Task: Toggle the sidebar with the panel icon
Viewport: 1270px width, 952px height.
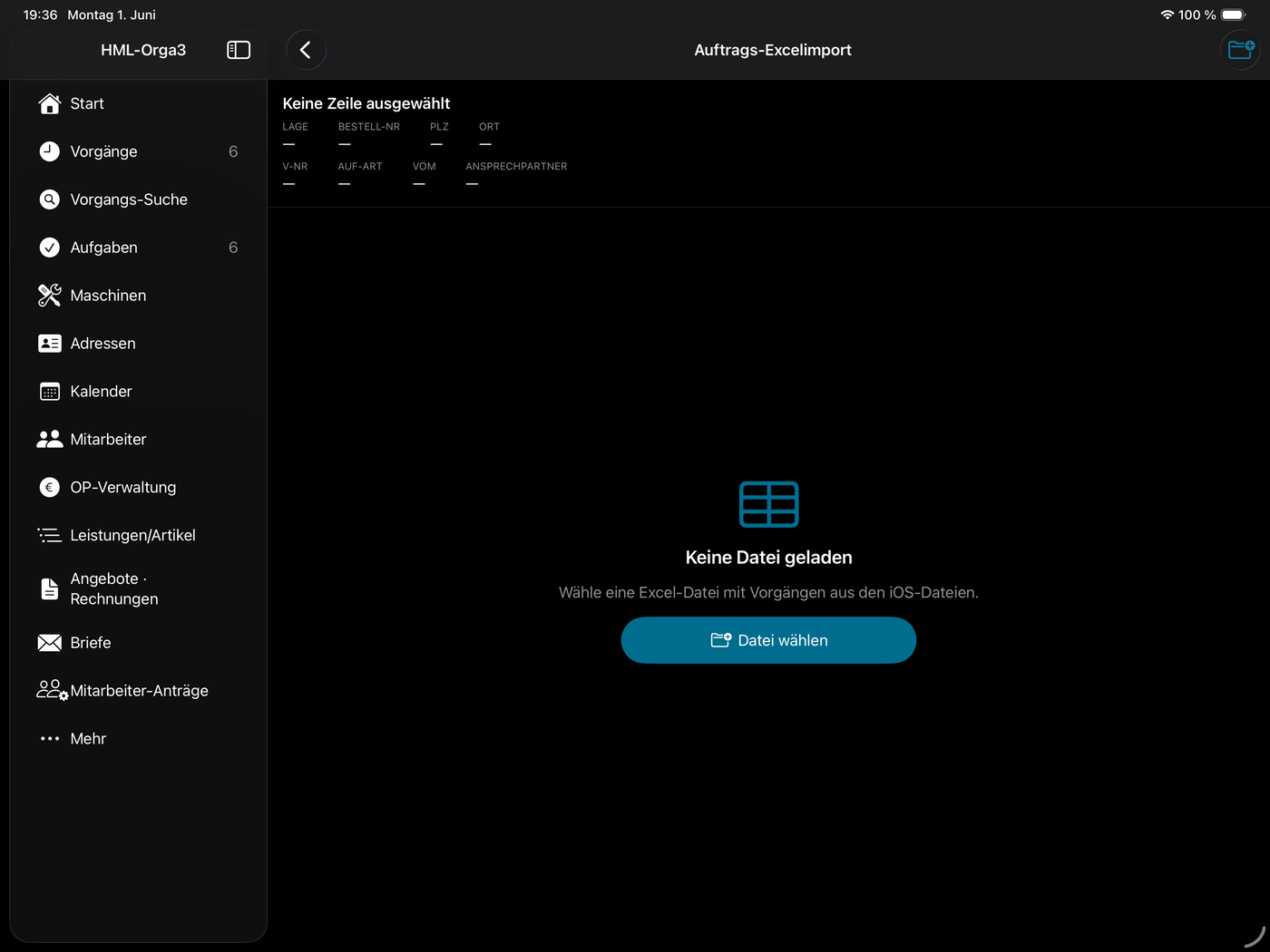Action: click(239, 50)
